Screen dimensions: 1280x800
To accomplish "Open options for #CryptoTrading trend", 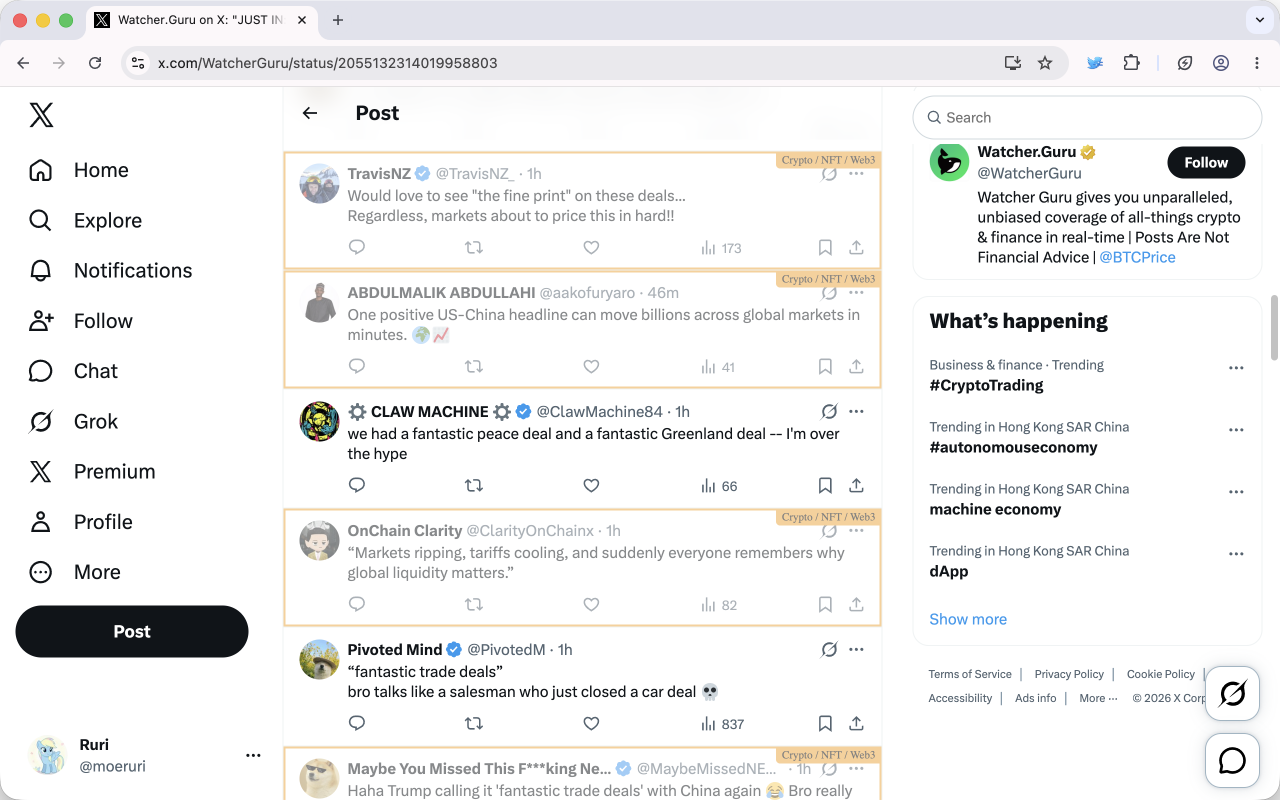I will 1236,368.
